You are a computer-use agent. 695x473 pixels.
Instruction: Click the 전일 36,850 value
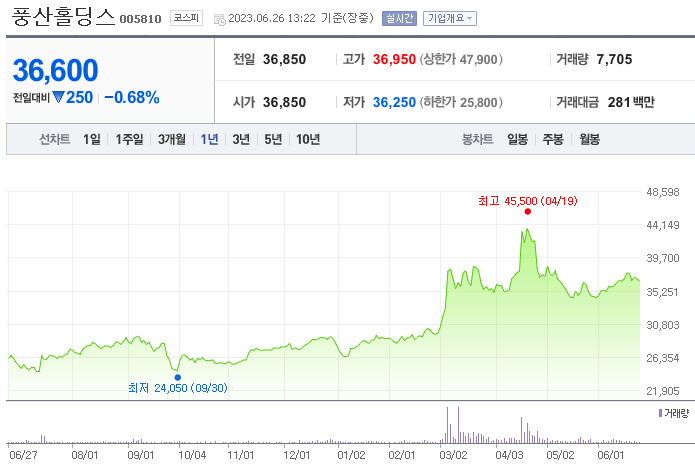284,59
